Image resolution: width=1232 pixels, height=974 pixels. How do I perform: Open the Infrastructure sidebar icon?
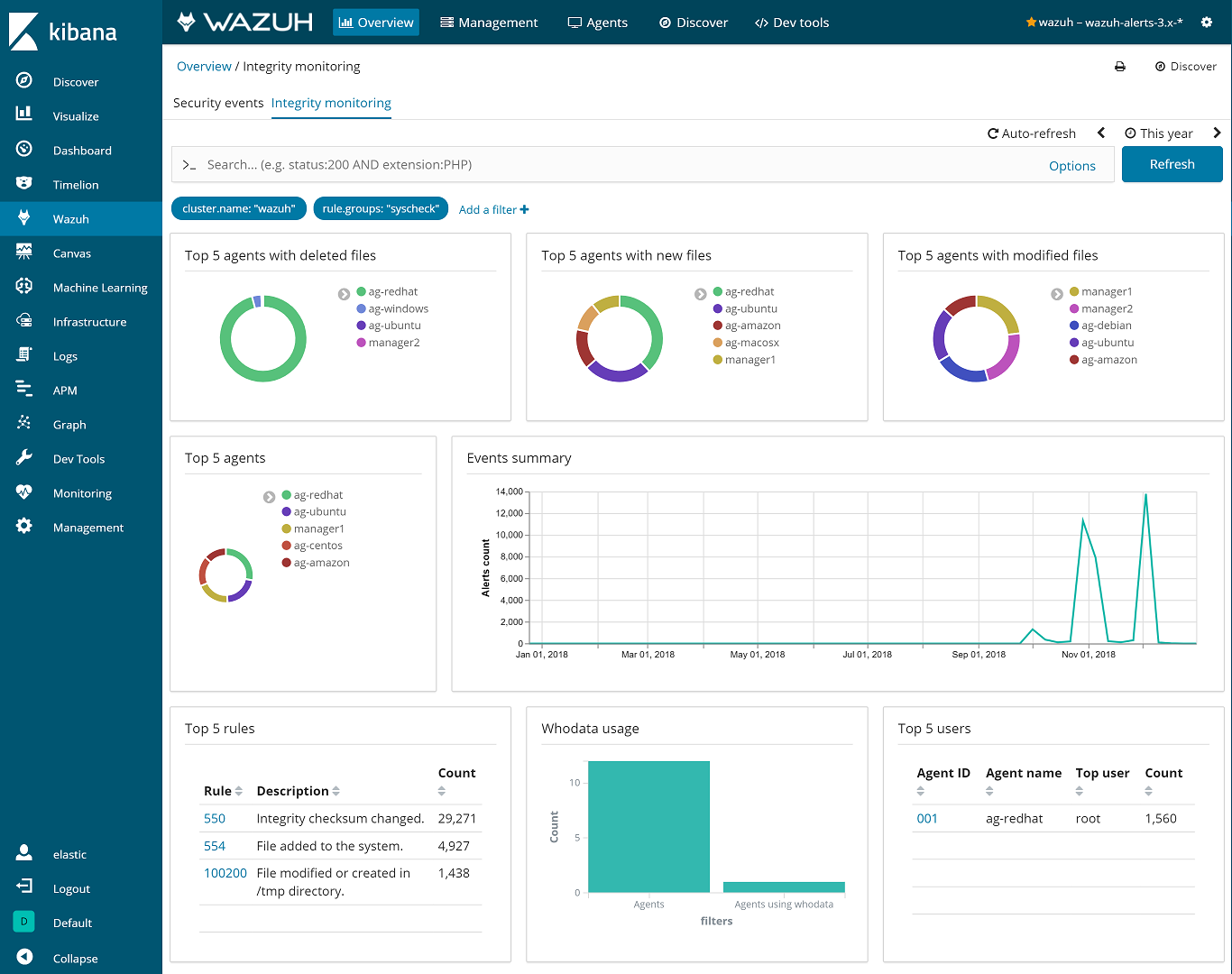(24, 321)
